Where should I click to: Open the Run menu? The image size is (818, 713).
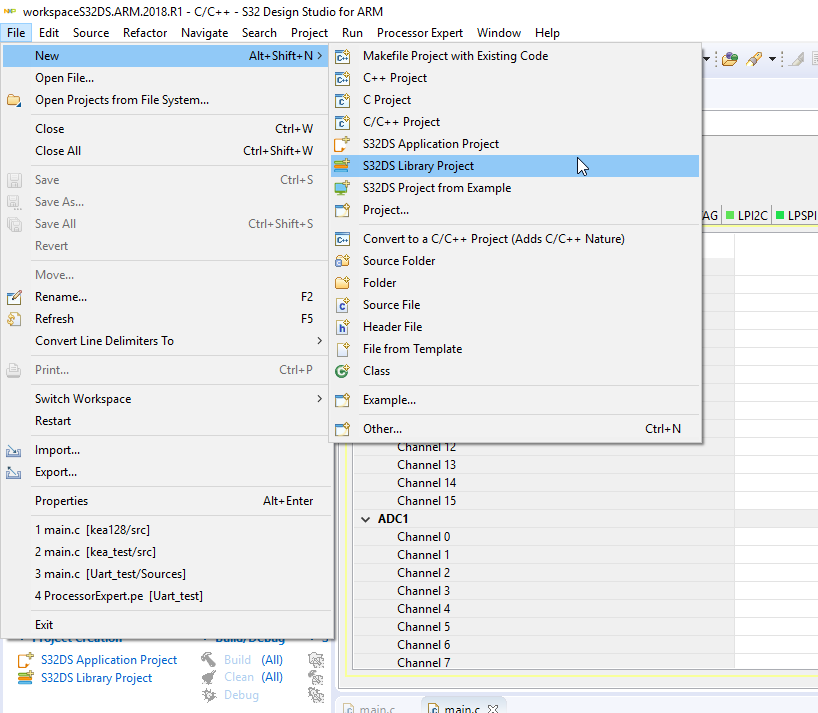tap(353, 33)
